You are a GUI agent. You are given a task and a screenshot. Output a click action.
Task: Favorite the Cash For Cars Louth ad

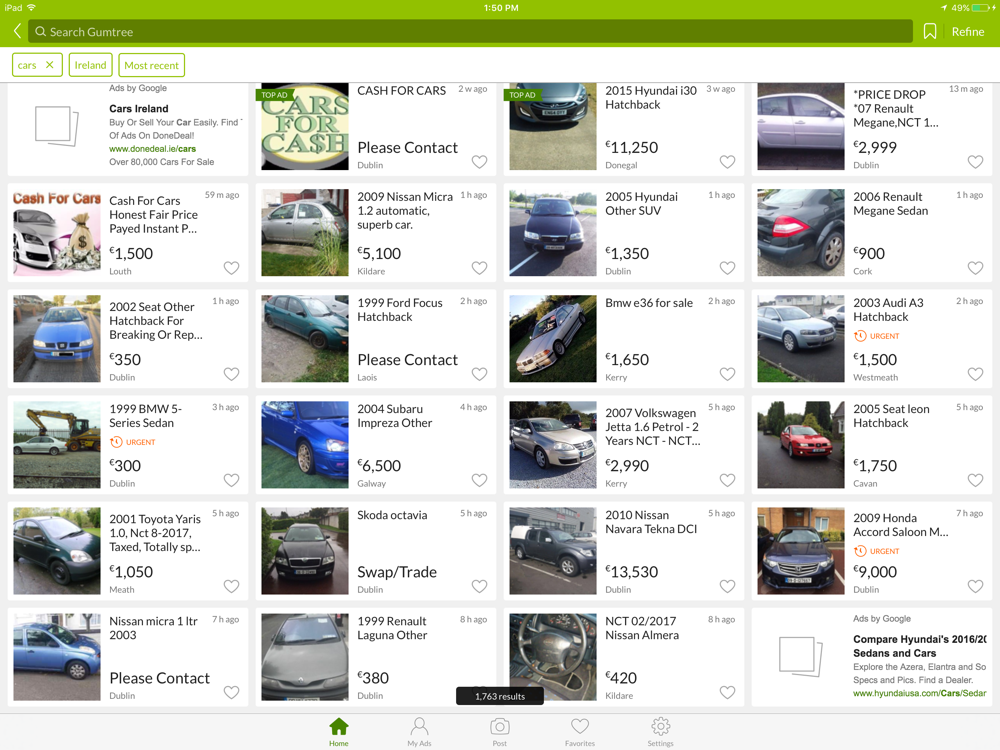(x=232, y=268)
